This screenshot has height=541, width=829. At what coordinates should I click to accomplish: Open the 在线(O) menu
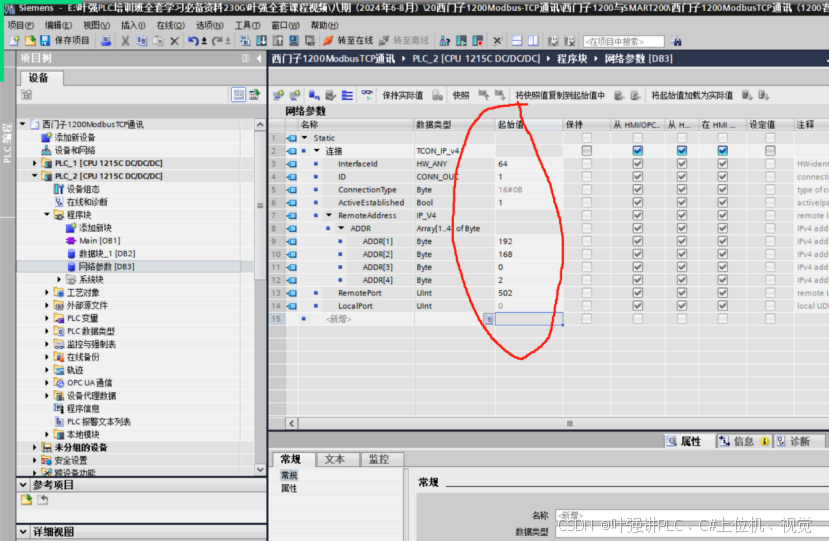click(170, 25)
